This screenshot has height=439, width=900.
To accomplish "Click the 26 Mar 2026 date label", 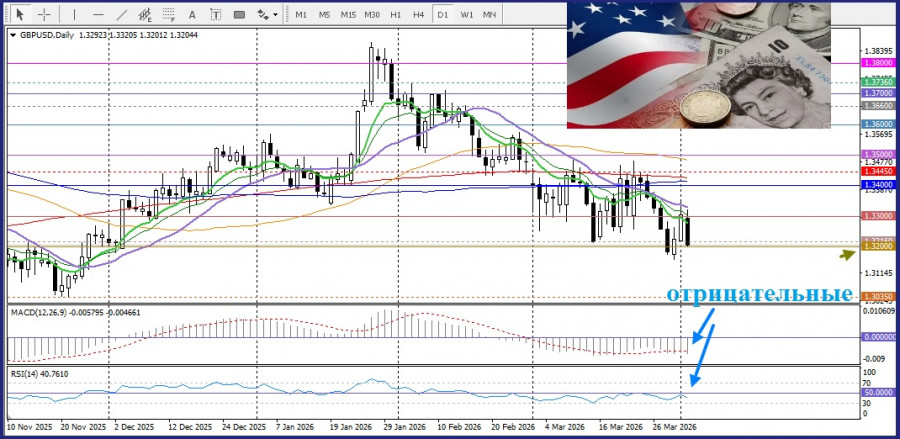I will (674, 428).
